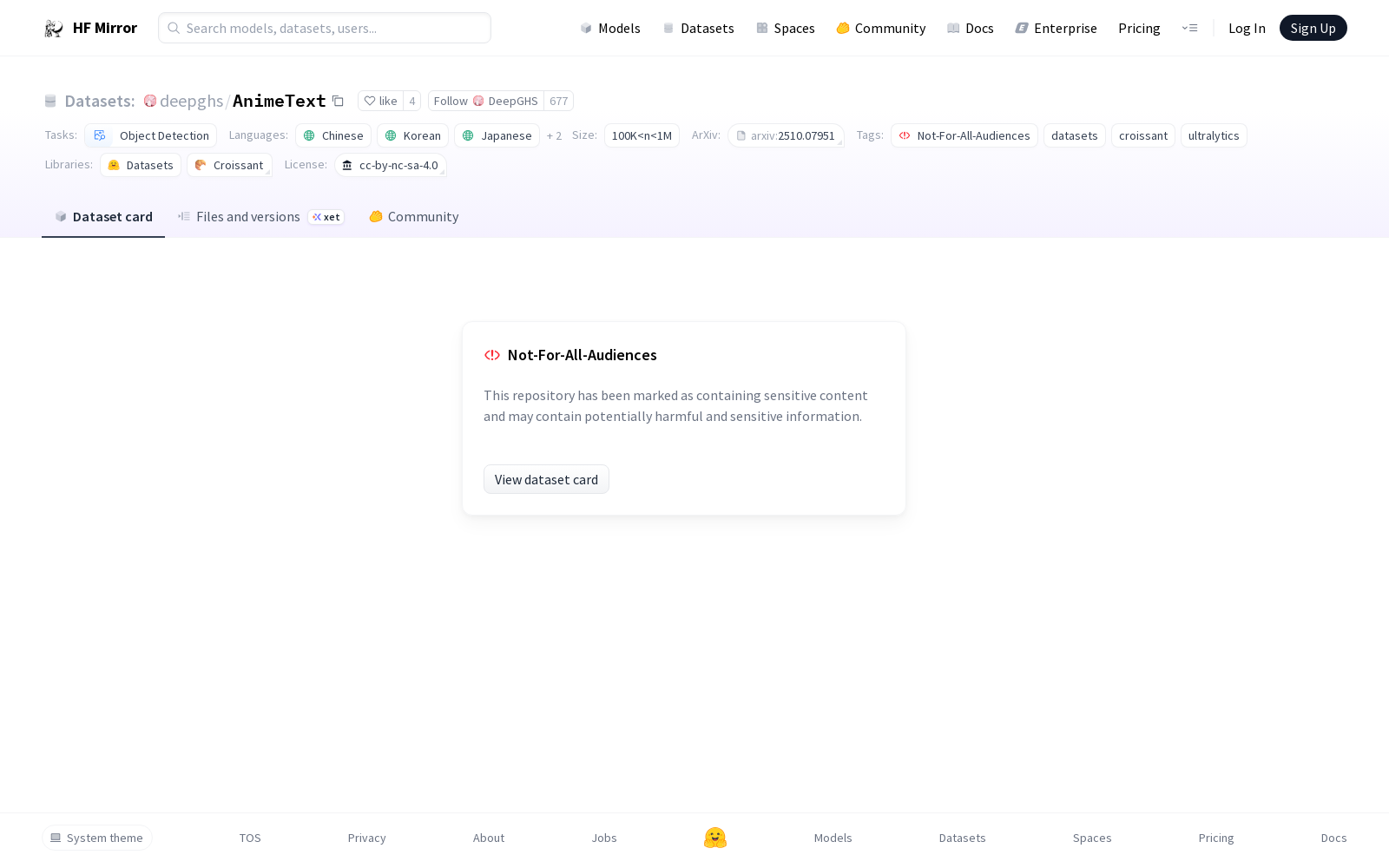Click Models footer link
Screen dimensions: 1389x868
(833, 838)
